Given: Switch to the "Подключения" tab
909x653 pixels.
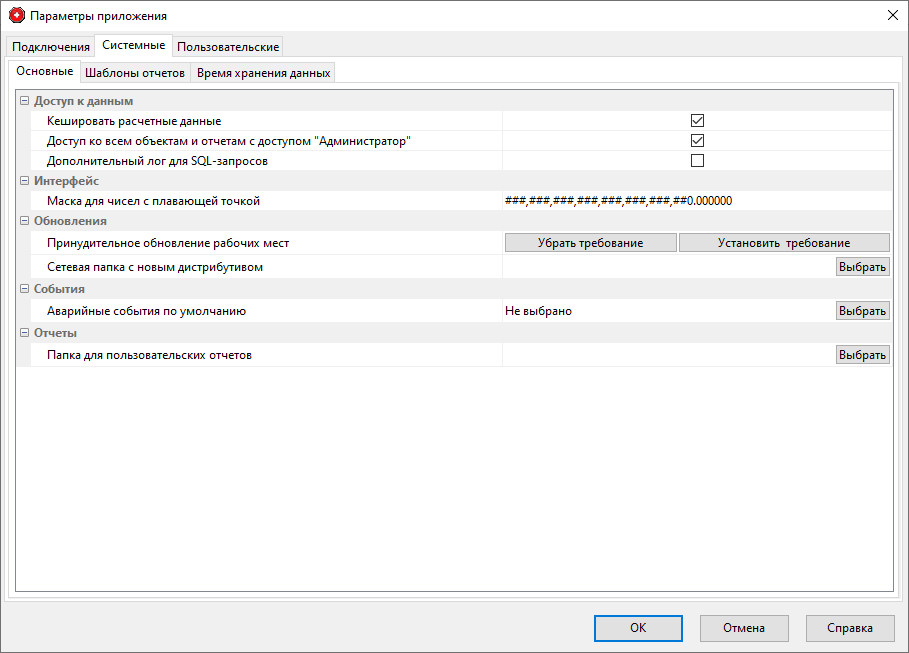Looking at the screenshot, I should pyautogui.click(x=51, y=47).
